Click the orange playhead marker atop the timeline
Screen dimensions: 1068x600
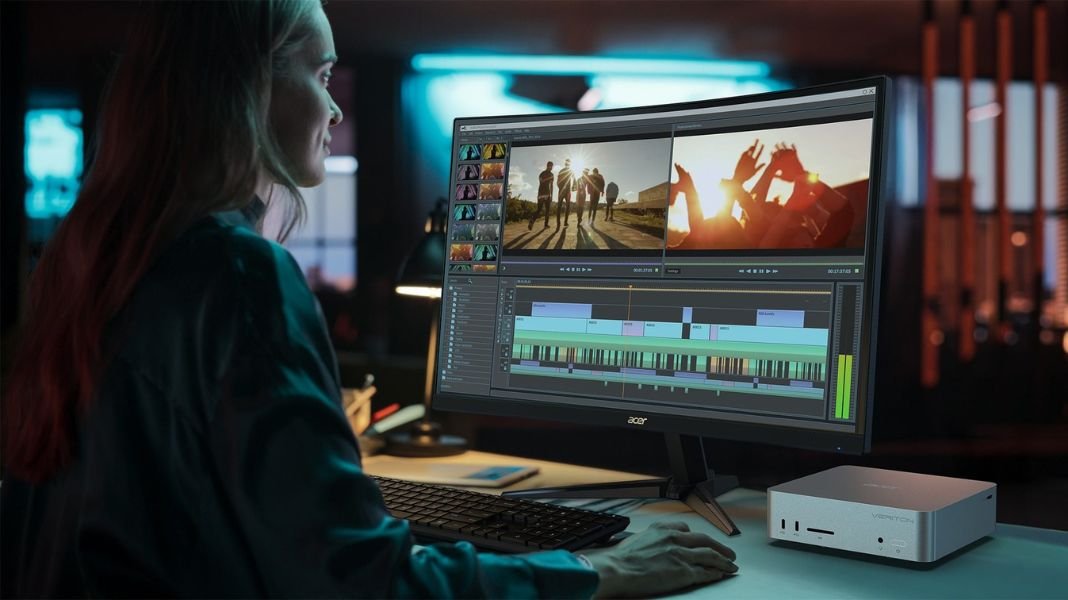[630, 288]
